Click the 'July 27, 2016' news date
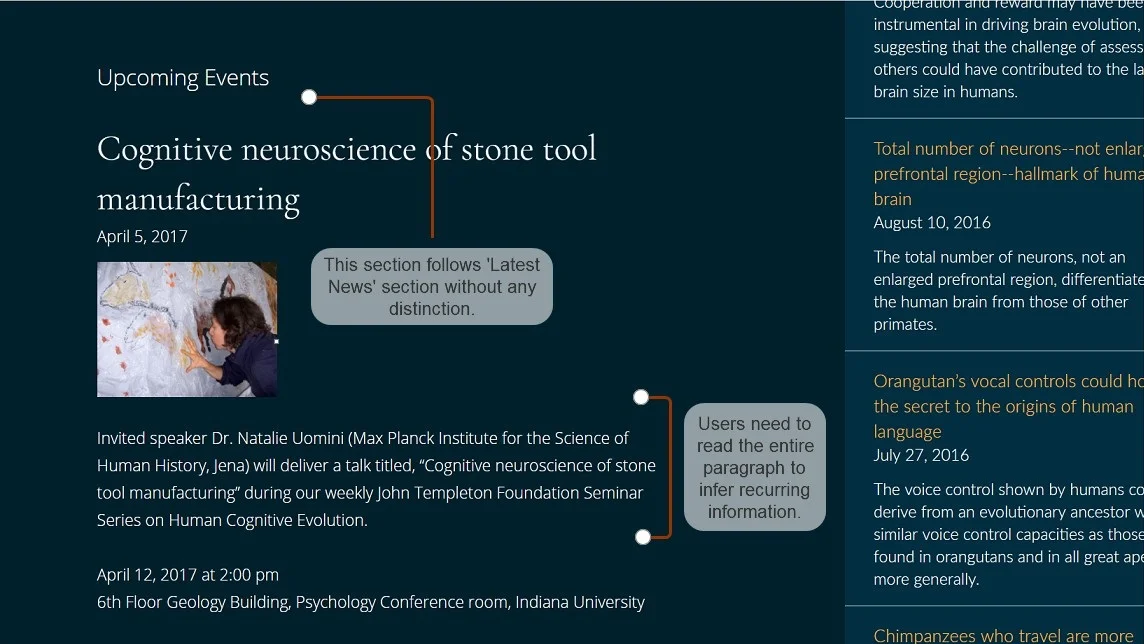Screen dimensions: 1144x644 click(x=921, y=455)
